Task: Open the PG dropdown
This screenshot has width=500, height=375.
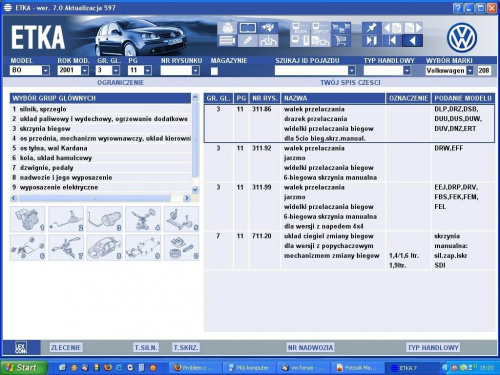Action: 147,70
